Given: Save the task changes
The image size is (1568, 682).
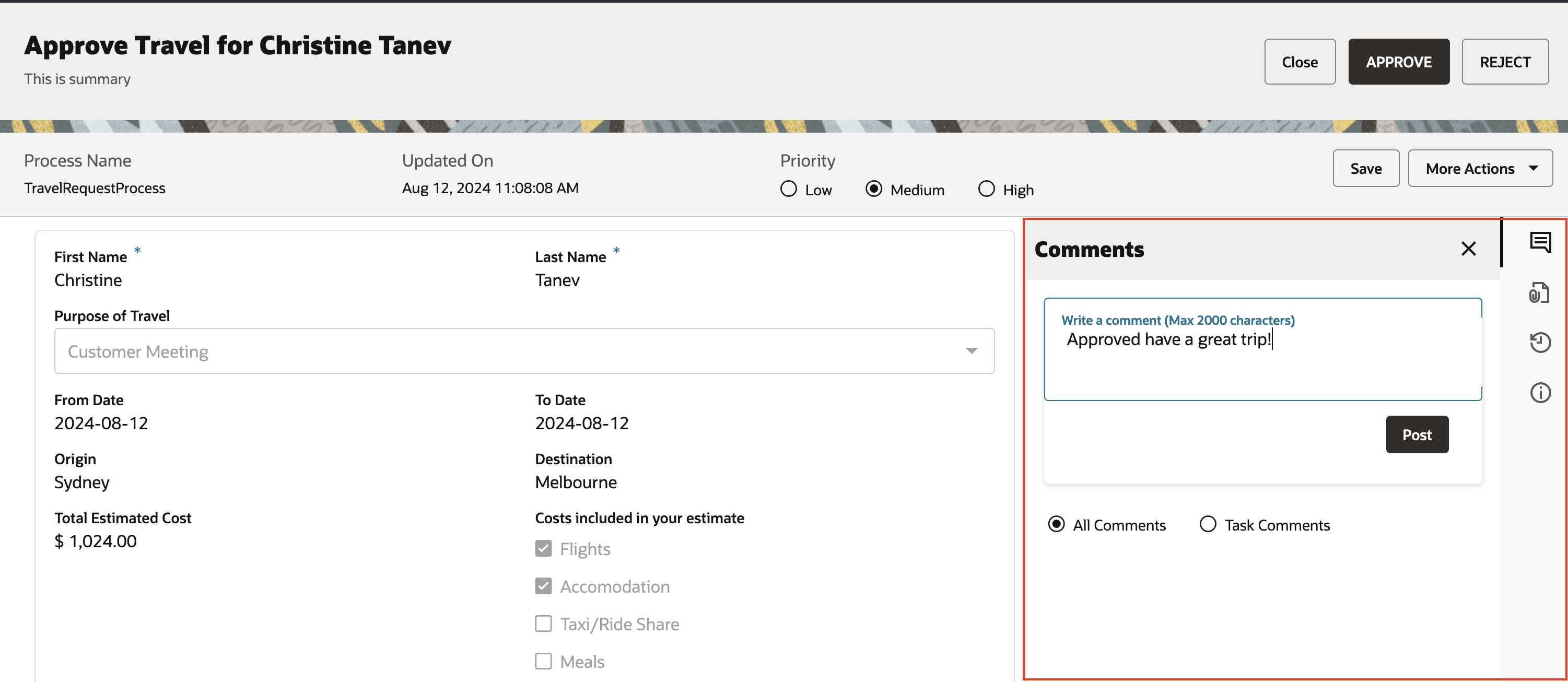Looking at the screenshot, I should [x=1366, y=168].
